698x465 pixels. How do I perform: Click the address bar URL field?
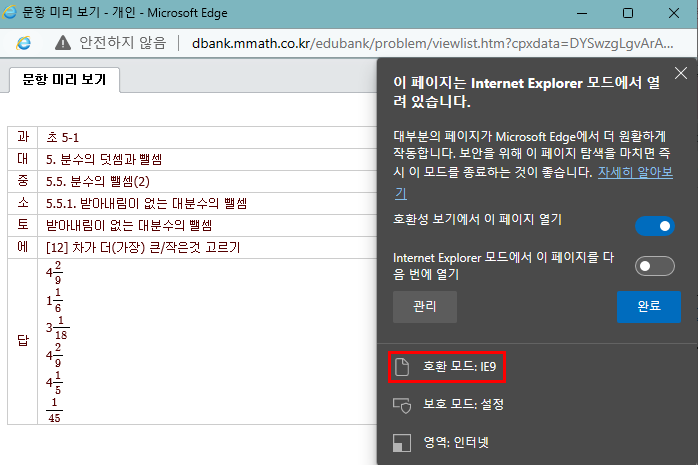(432, 43)
